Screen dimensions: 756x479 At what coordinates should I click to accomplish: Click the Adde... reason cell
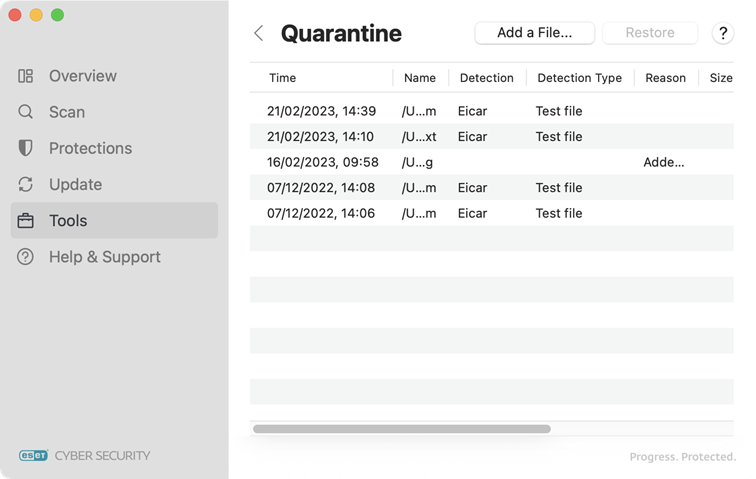663,162
